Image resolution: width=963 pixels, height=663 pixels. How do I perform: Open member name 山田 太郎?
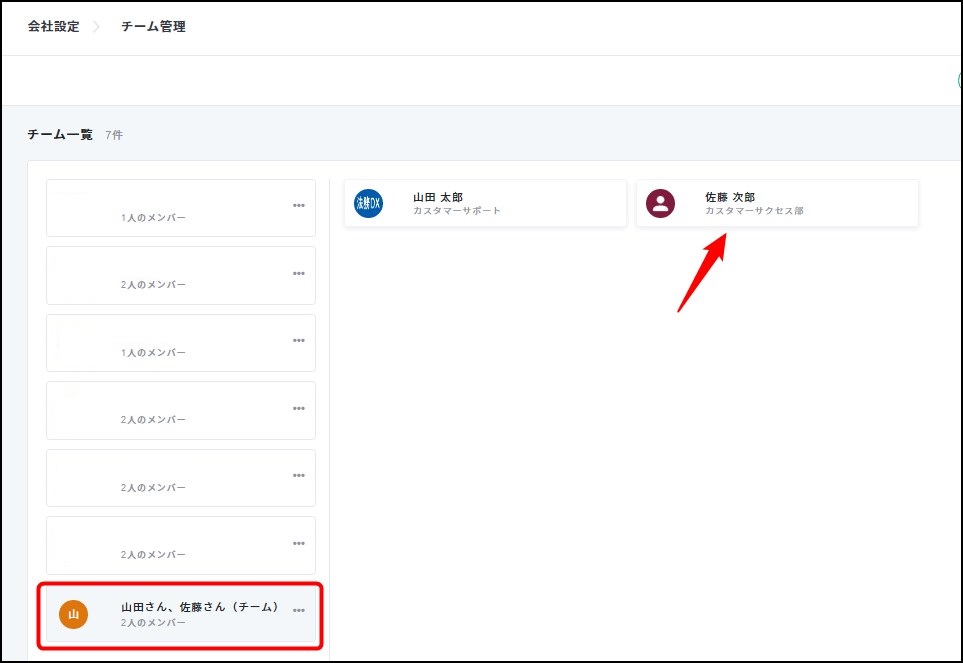(x=438, y=198)
